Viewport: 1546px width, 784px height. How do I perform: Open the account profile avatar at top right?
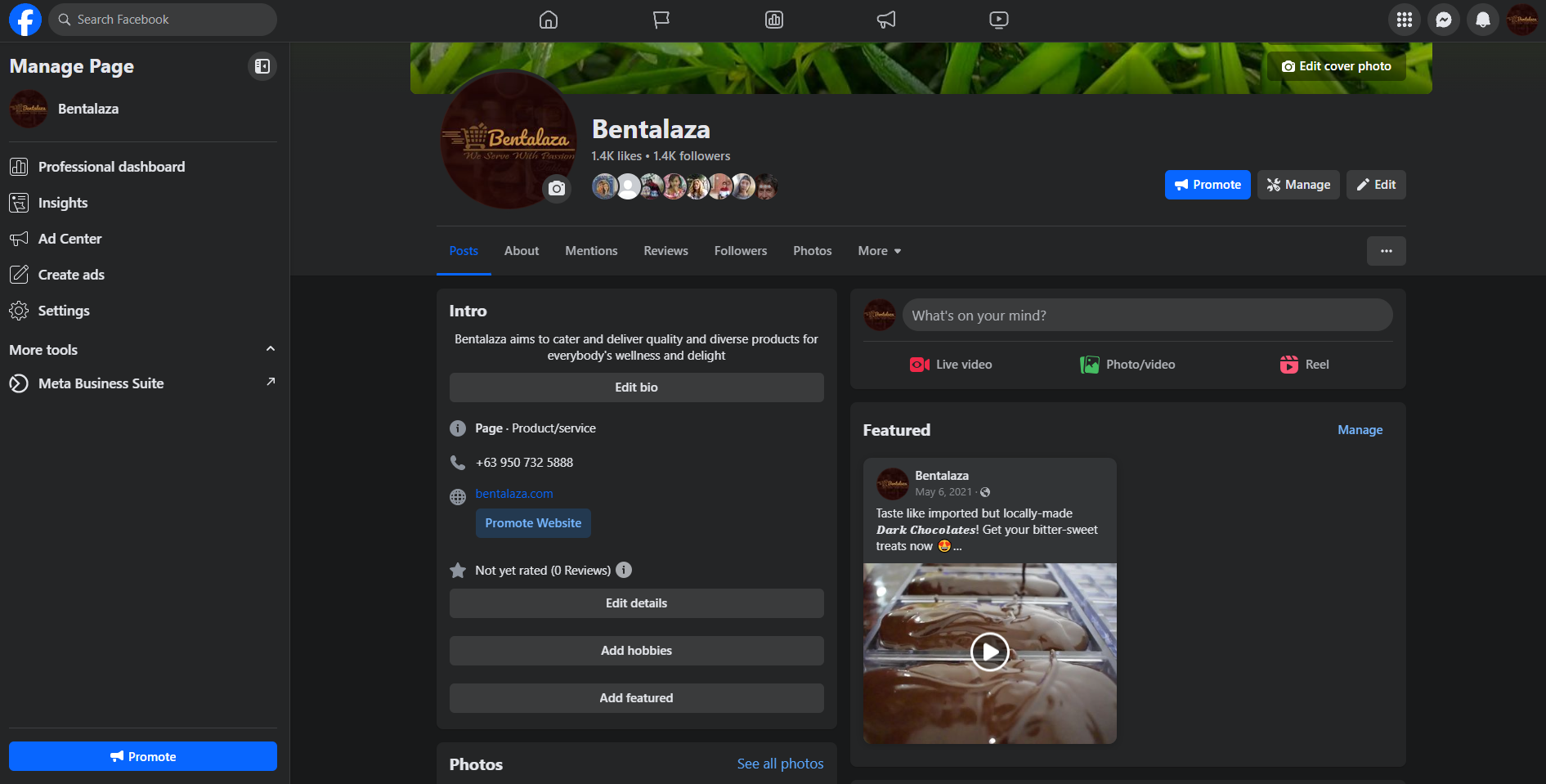[1522, 20]
